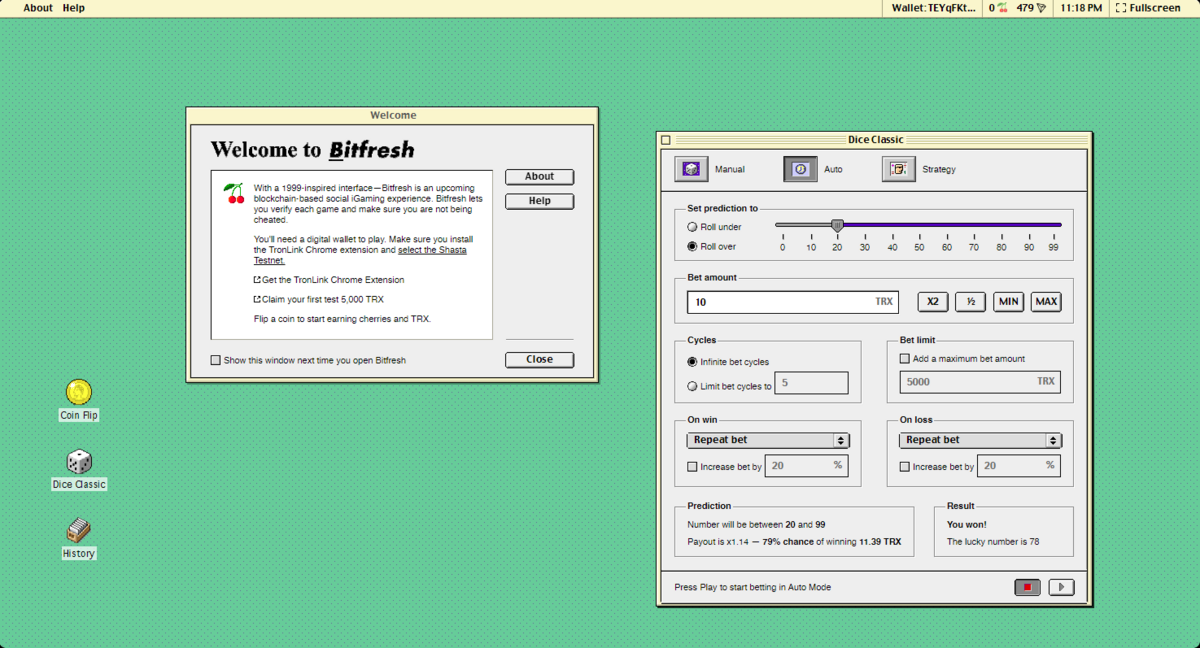Click the About button in Welcome window
This screenshot has height=648, width=1200.
tap(539, 177)
